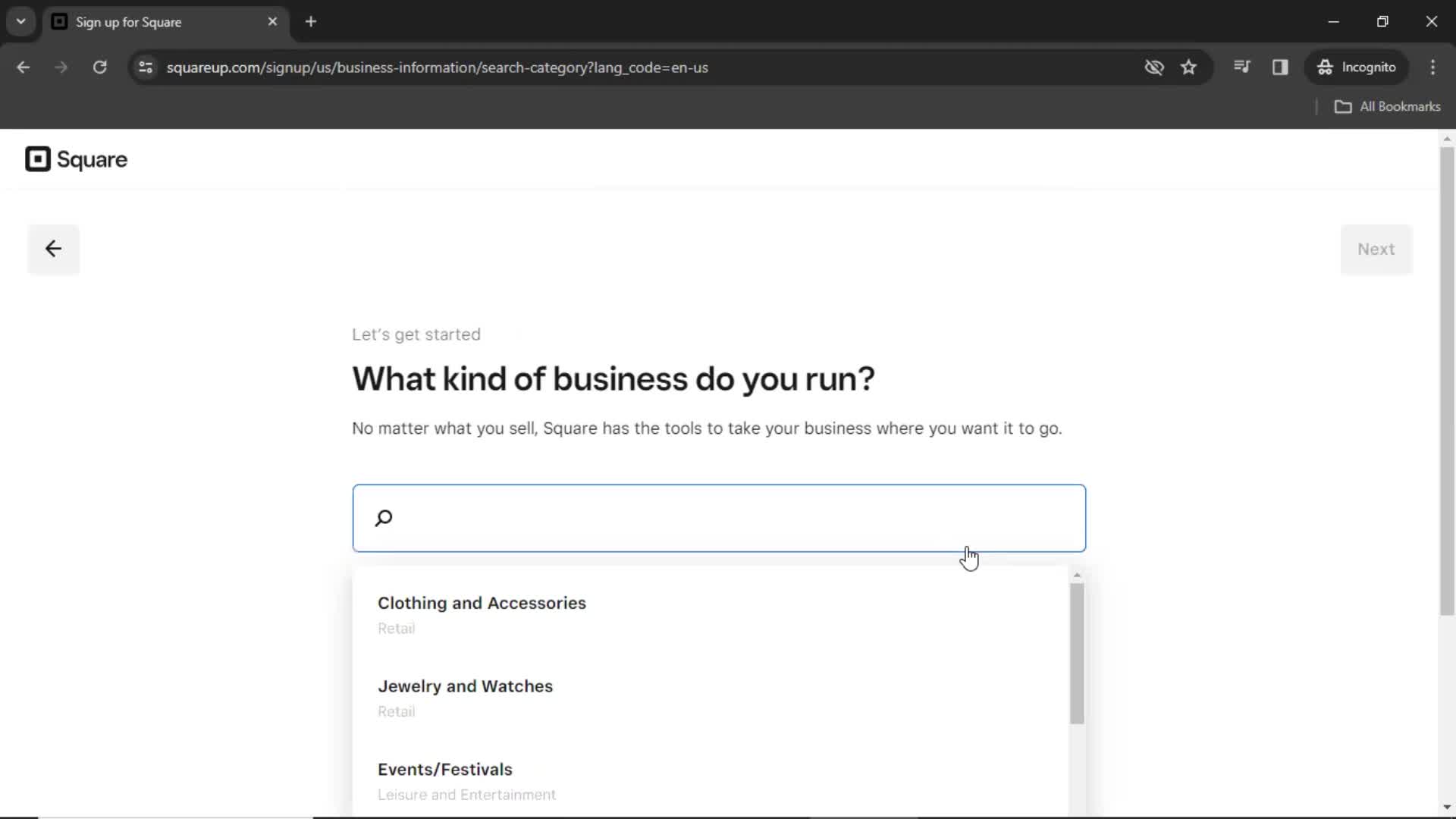Open a new browser tab
This screenshot has height=819, width=1456.
311,22
